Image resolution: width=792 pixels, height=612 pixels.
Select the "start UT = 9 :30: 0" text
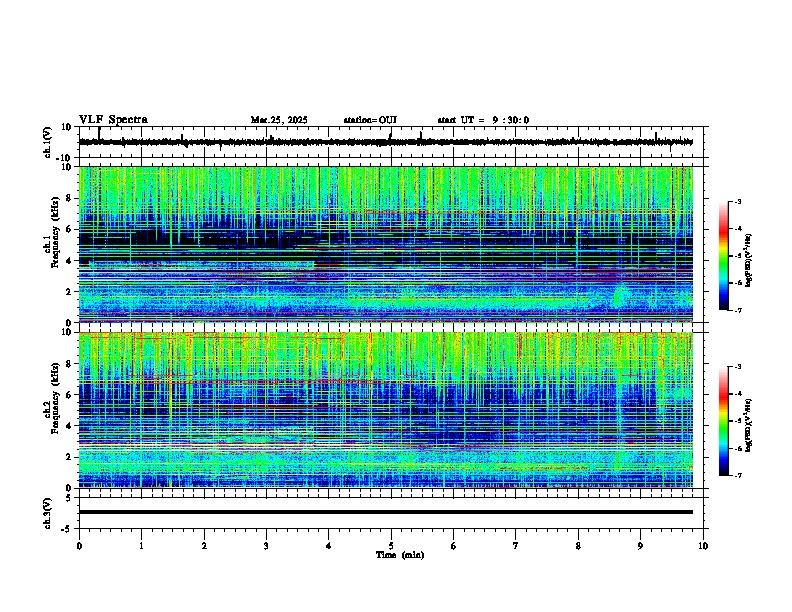[483, 120]
